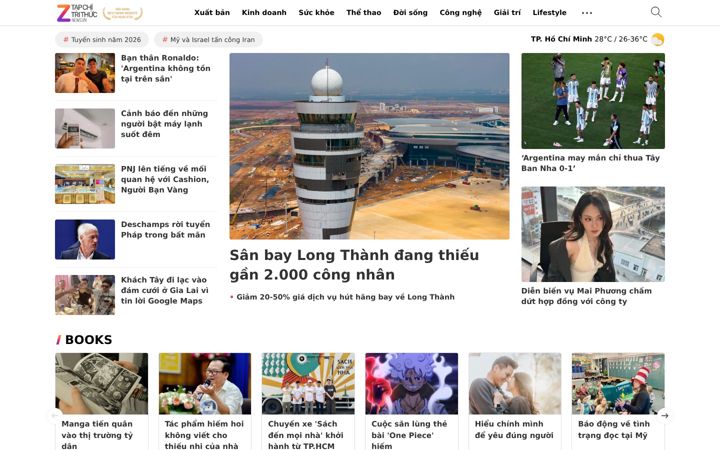Screen dimensions: 720x450
Task: Open the Kinh doanh section
Action: 264,12
